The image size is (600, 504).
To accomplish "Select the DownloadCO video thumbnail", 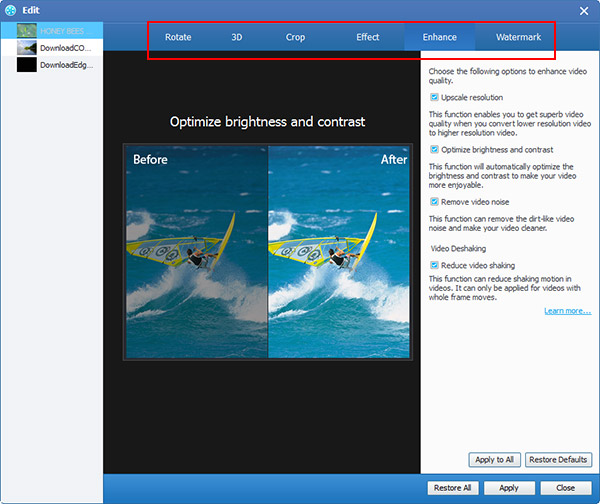I will [27, 47].
